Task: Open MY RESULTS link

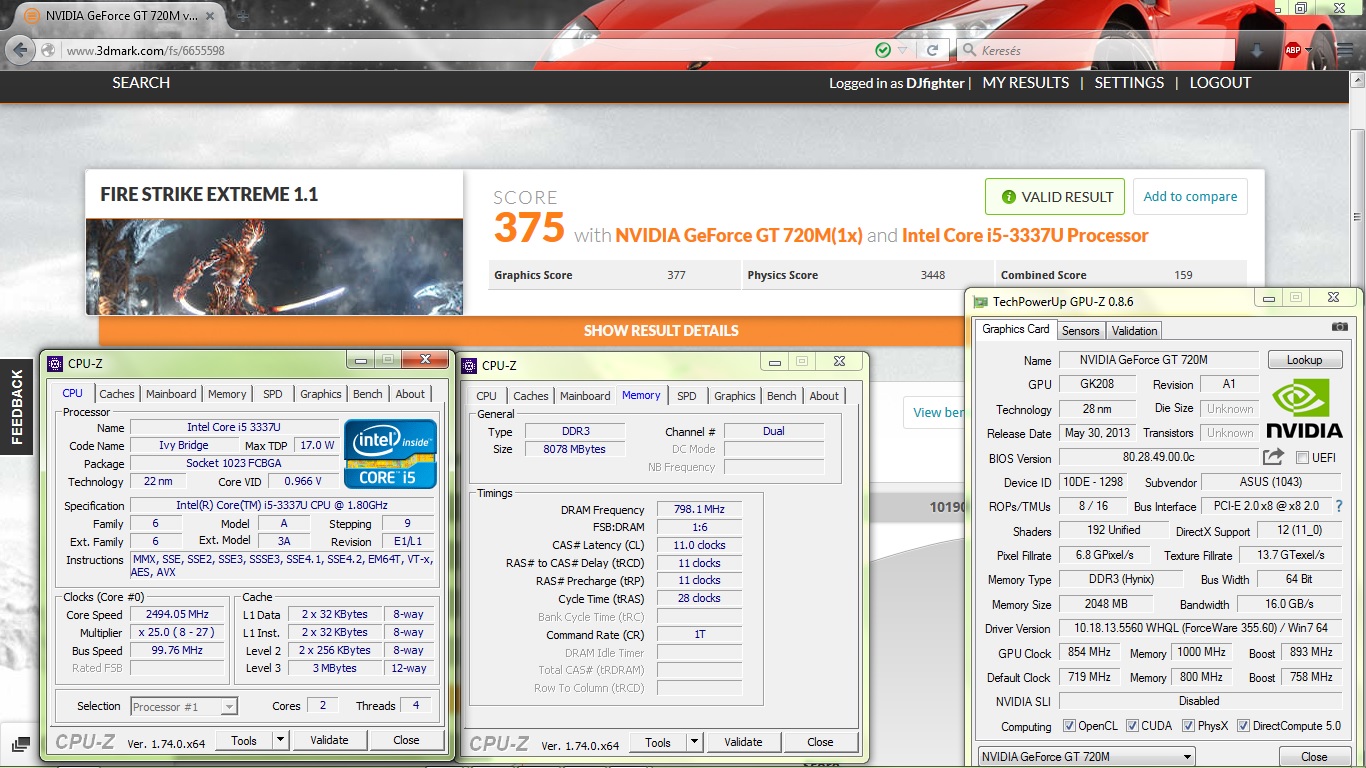Action: tap(1026, 83)
